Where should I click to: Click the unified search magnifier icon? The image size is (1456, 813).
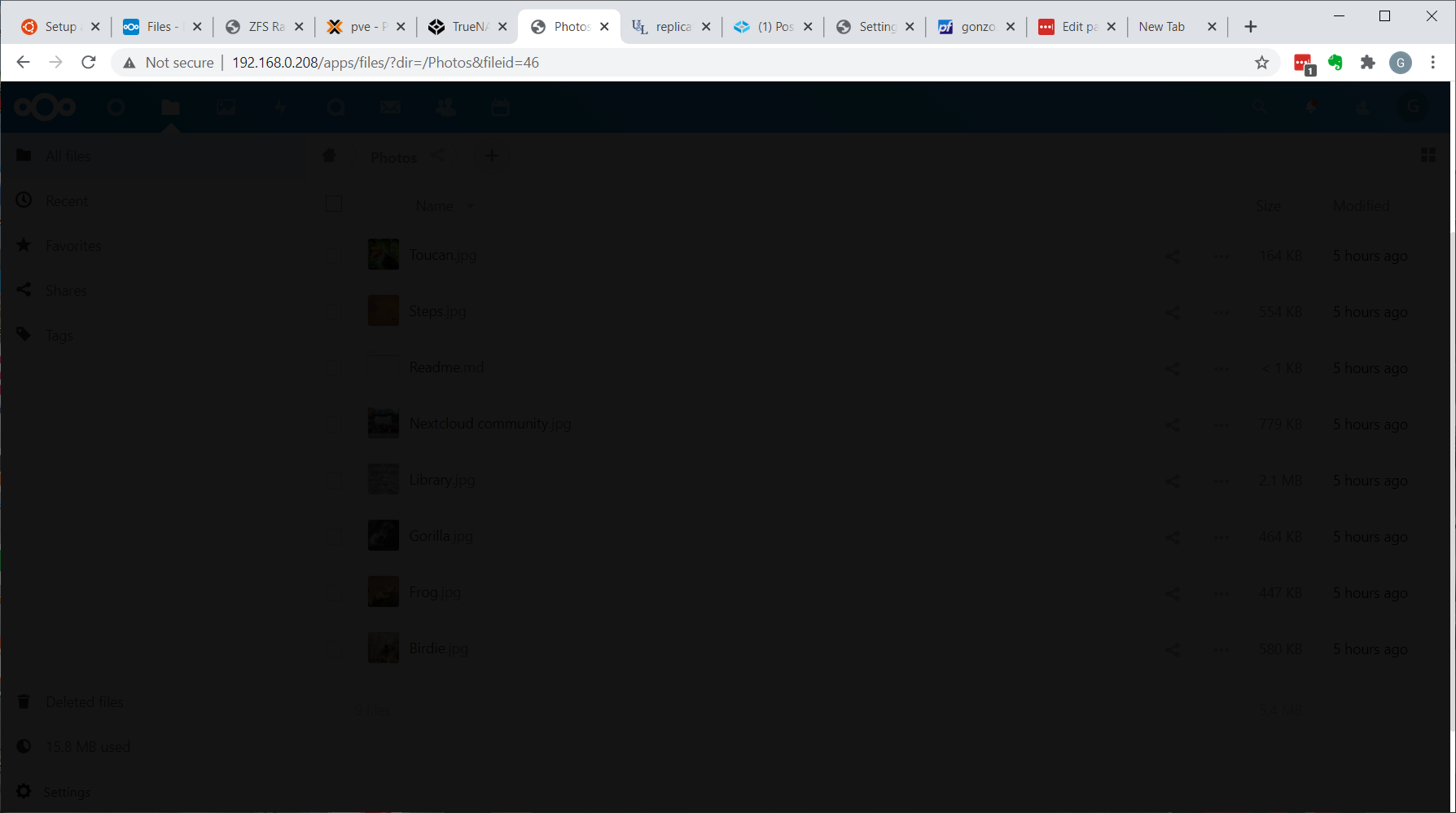point(1260,107)
